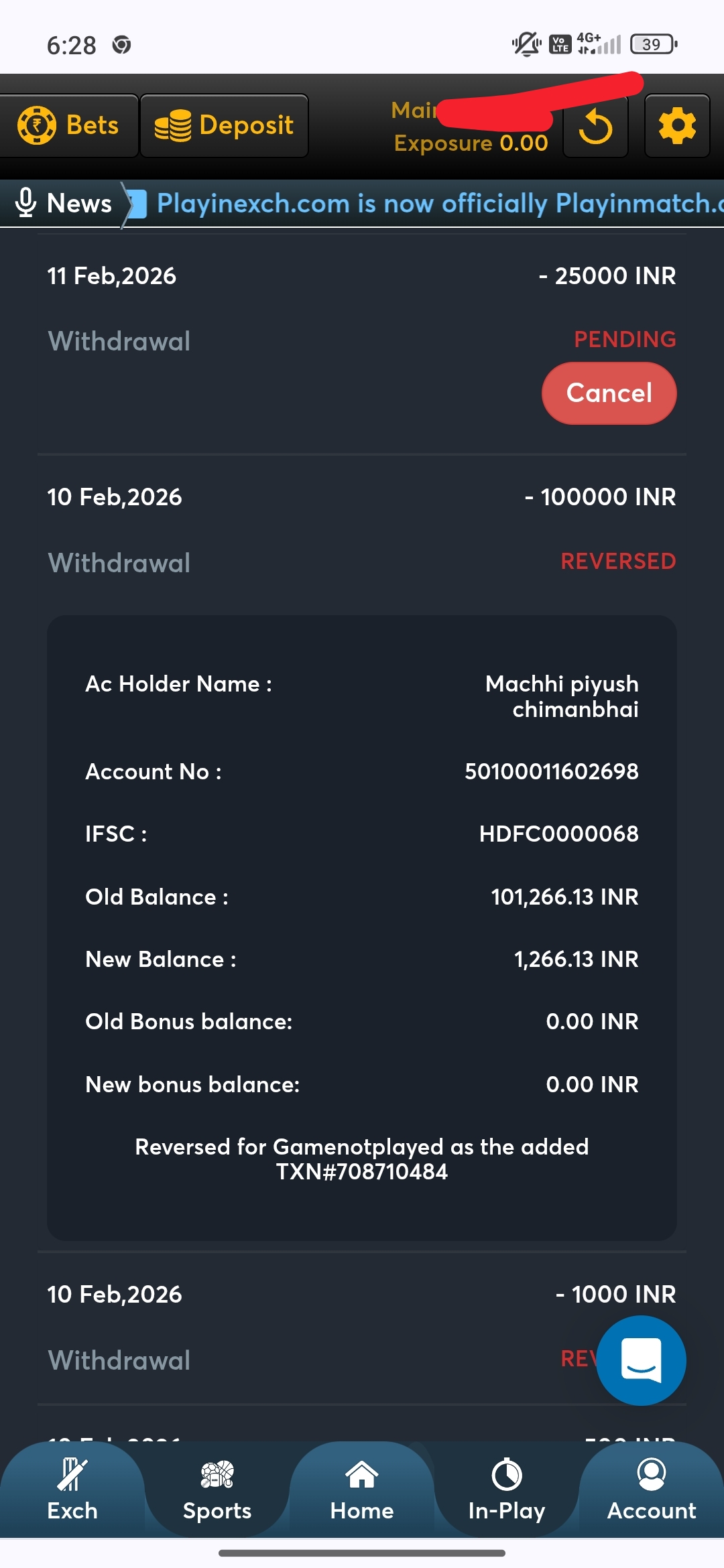
Task: Tap the Exposure 0.00 balance text
Action: point(471,143)
